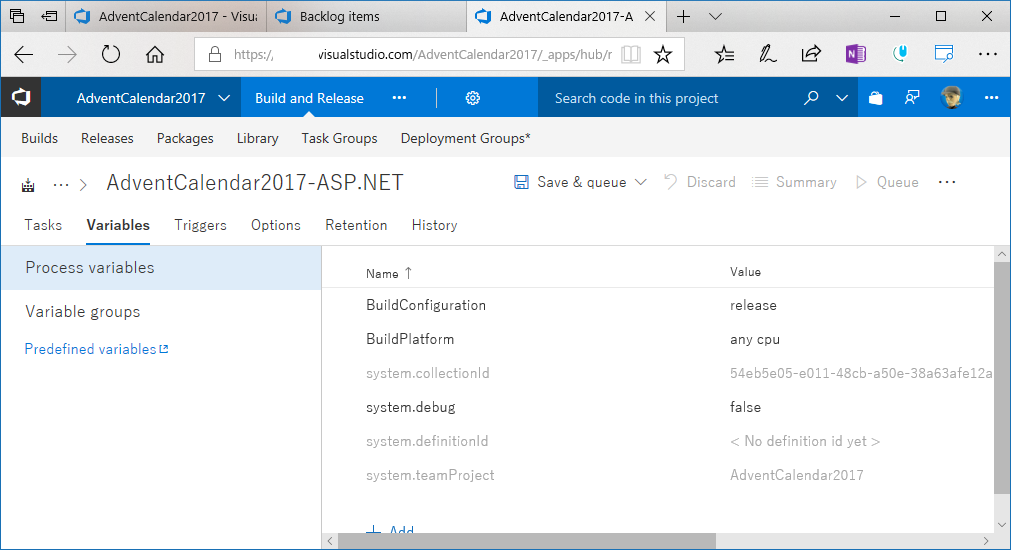Viewport: 1011px width, 550px height.
Task: Open the user profile avatar
Action: pos(951,98)
